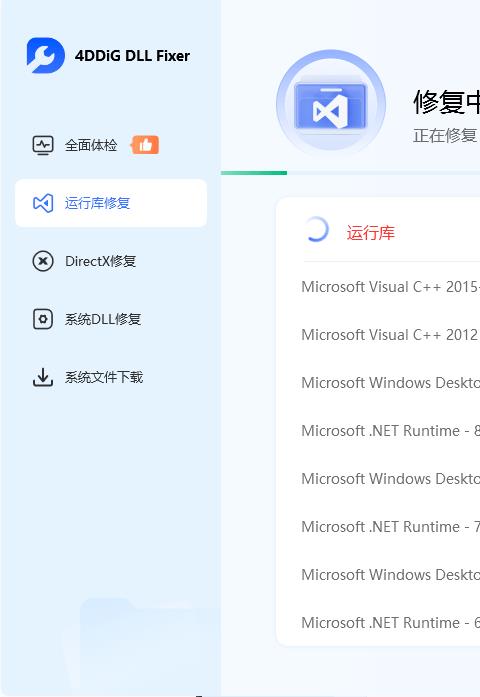
Task: Select the Microsoft .NET Runtime - 6 row
Action: (x=391, y=623)
